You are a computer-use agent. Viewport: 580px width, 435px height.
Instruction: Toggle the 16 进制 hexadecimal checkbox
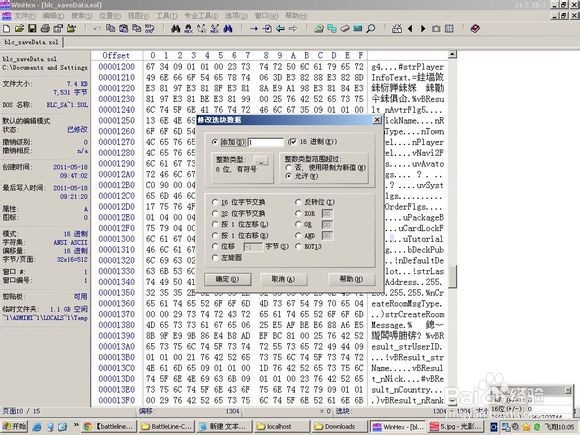tap(292, 142)
